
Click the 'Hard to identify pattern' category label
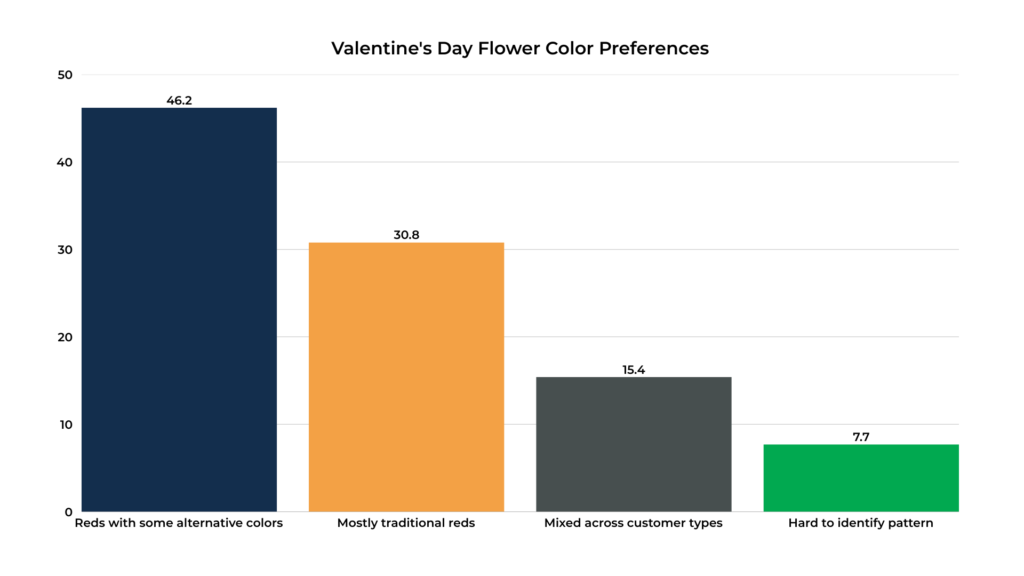pos(860,523)
